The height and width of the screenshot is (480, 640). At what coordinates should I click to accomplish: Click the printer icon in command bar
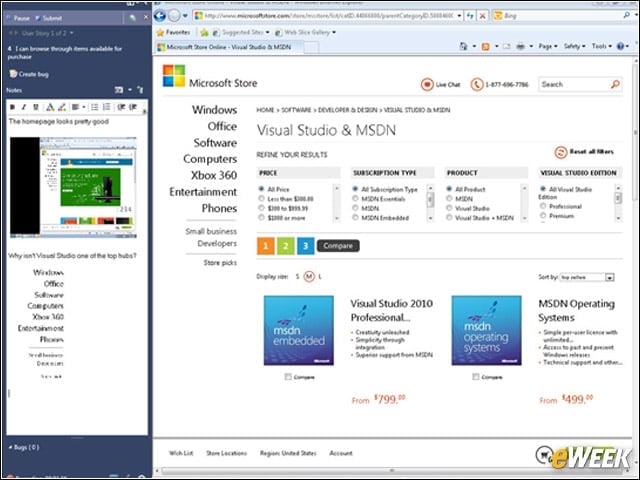tap(520, 47)
